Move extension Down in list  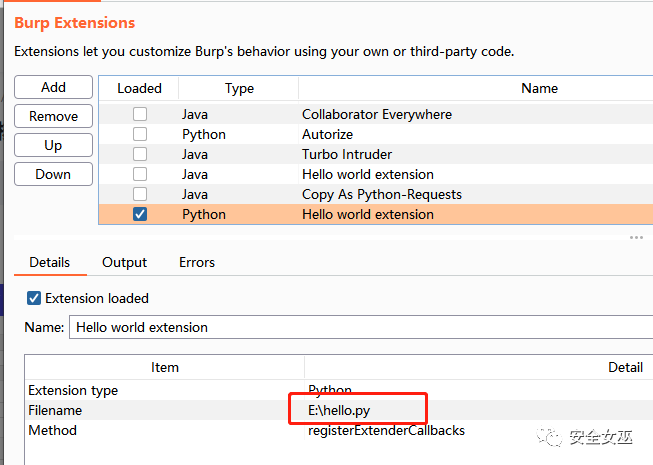click(x=53, y=174)
